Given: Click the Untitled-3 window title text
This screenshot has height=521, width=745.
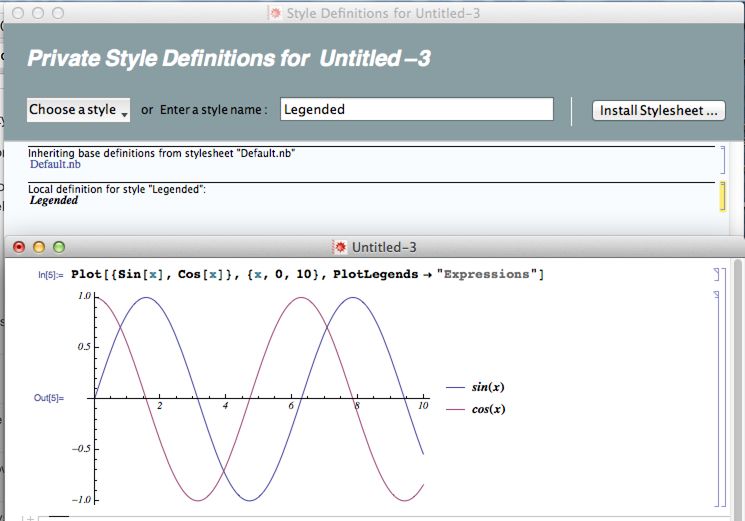Looking at the screenshot, I should tap(384, 247).
